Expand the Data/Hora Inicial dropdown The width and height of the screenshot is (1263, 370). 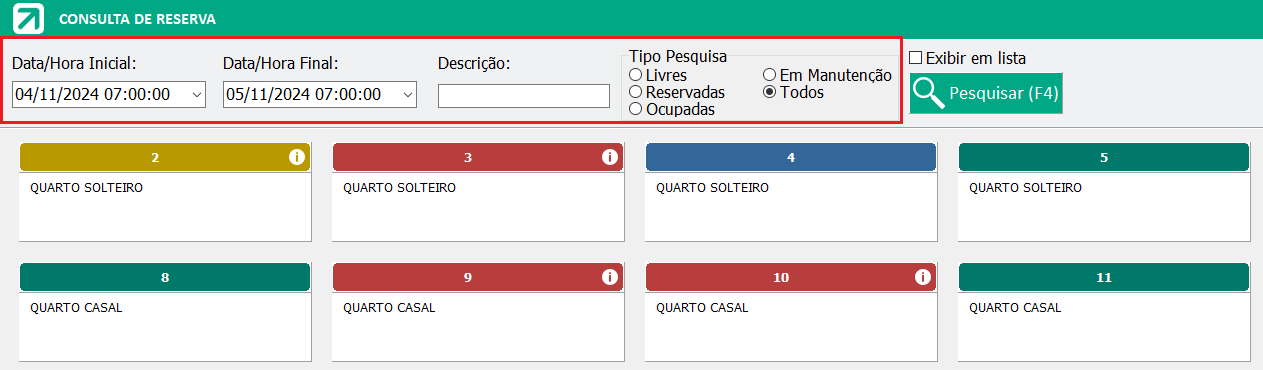(196, 95)
